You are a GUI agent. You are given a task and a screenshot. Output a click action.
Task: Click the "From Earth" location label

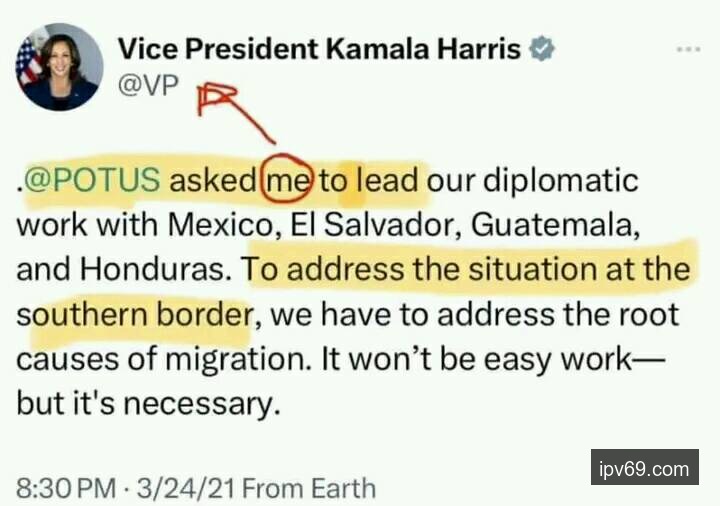point(309,488)
